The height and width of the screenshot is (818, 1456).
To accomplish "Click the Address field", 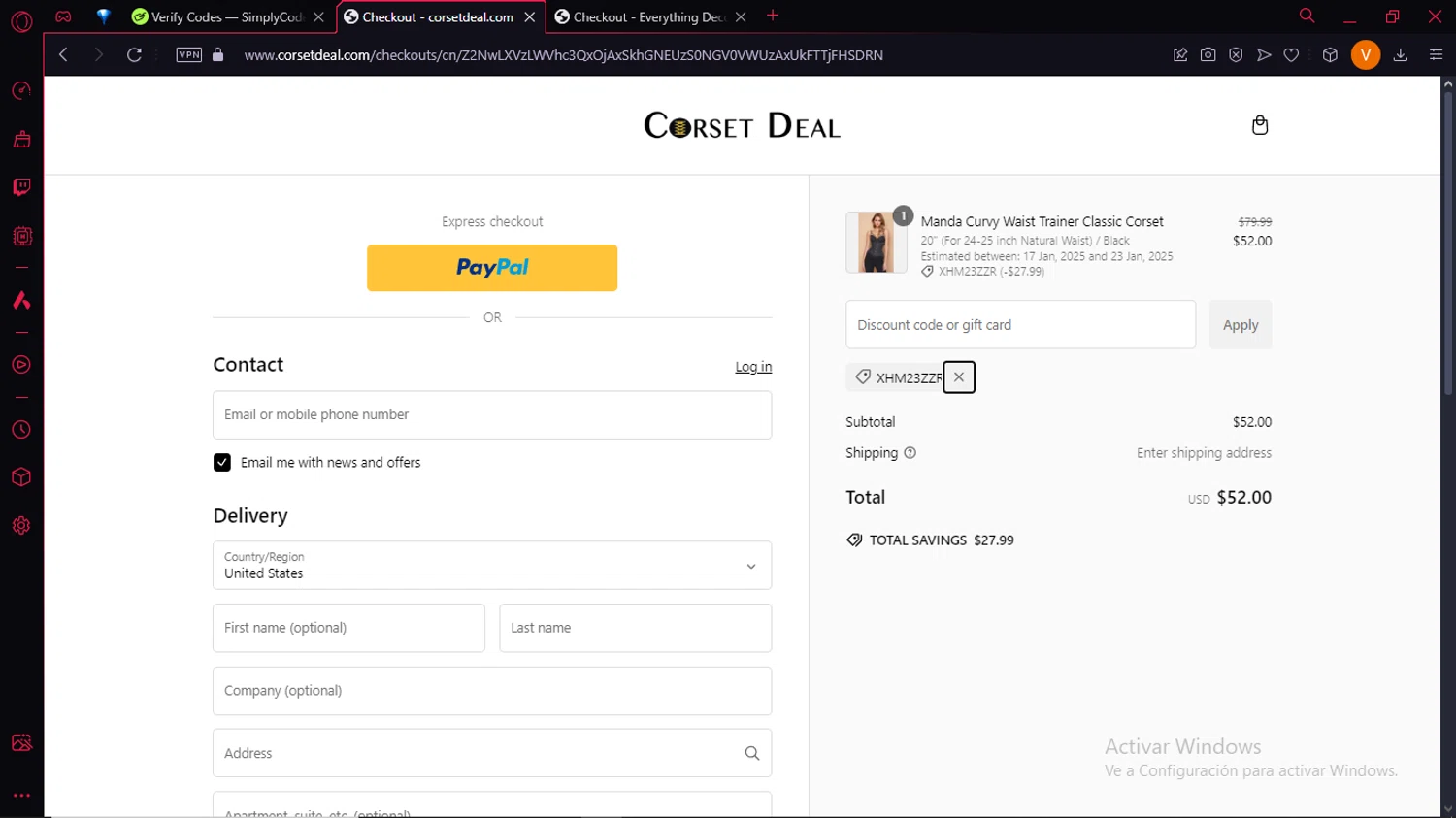I will pos(492,753).
